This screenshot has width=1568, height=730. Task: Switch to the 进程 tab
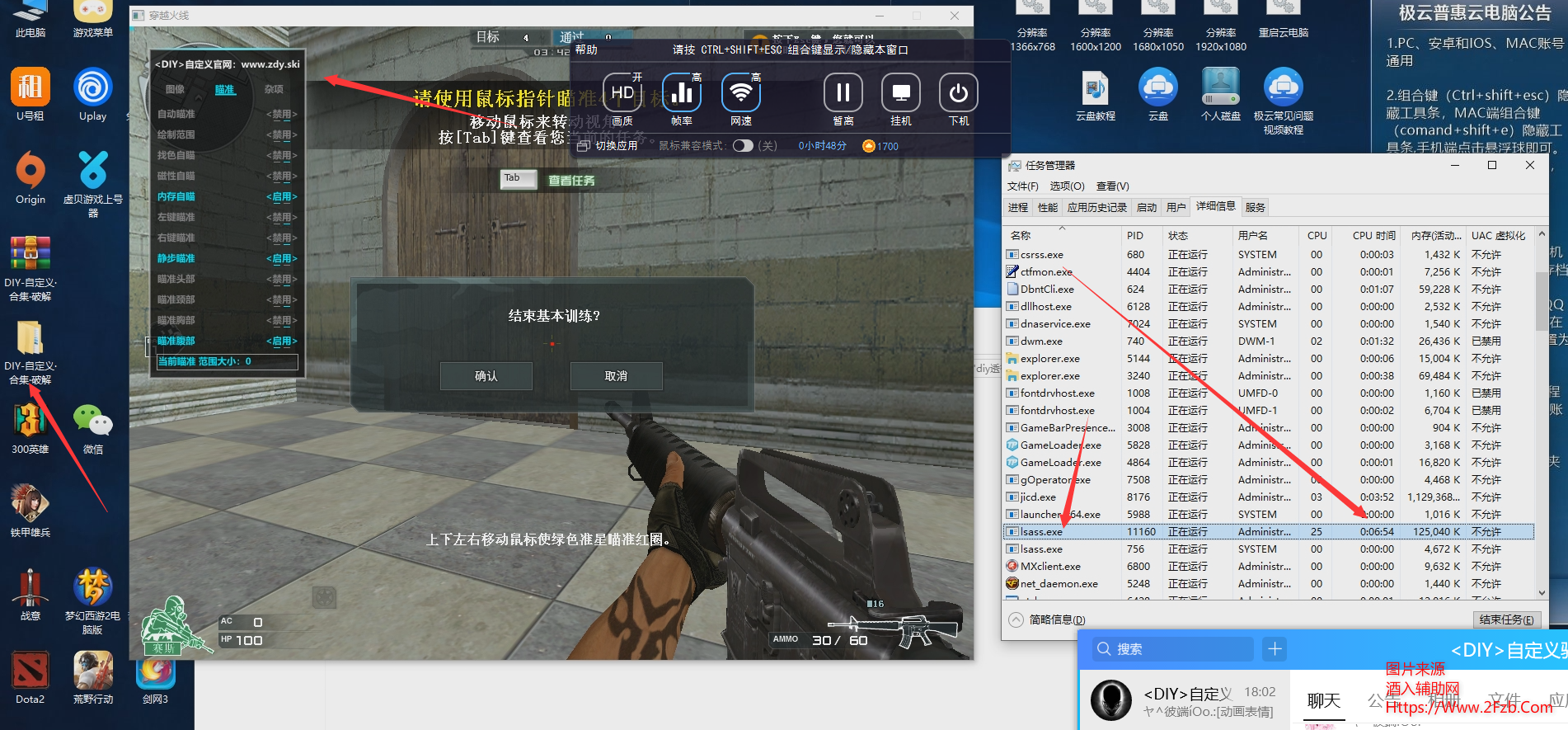pos(1018,208)
